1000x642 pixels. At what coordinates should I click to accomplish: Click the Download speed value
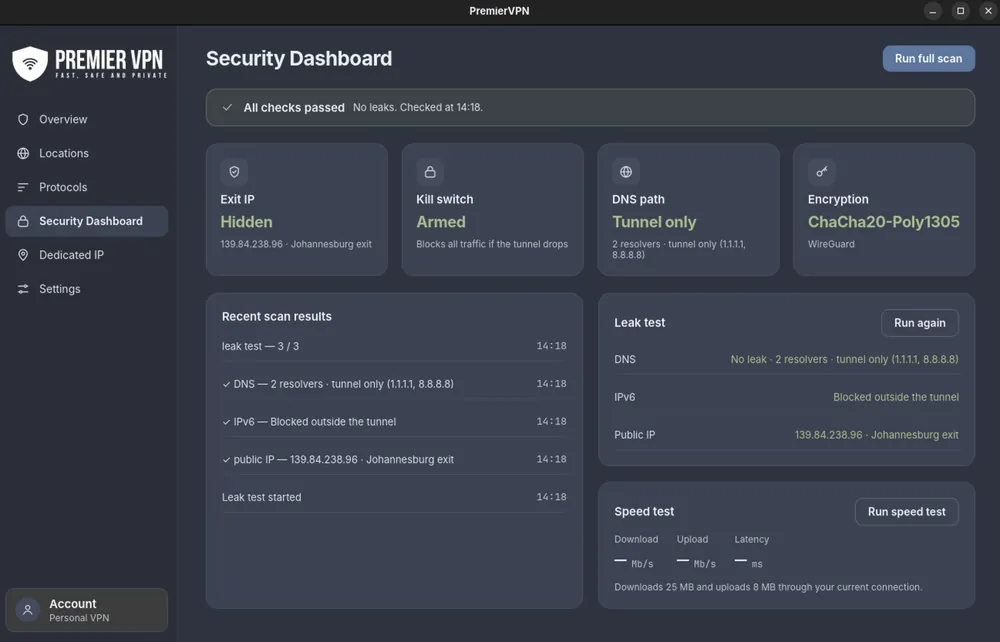point(633,563)
